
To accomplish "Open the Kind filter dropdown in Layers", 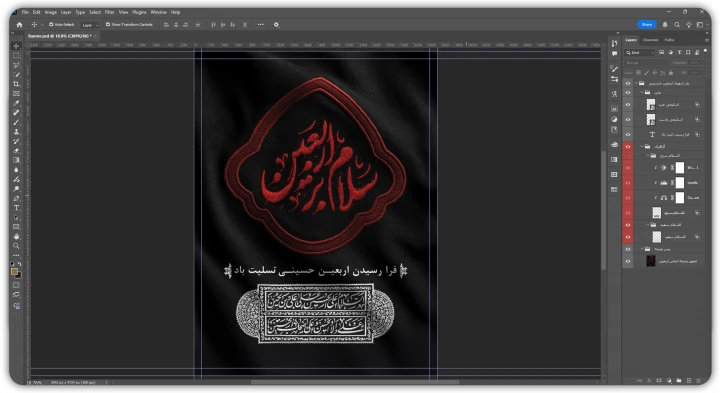I will tap(640, 53).
